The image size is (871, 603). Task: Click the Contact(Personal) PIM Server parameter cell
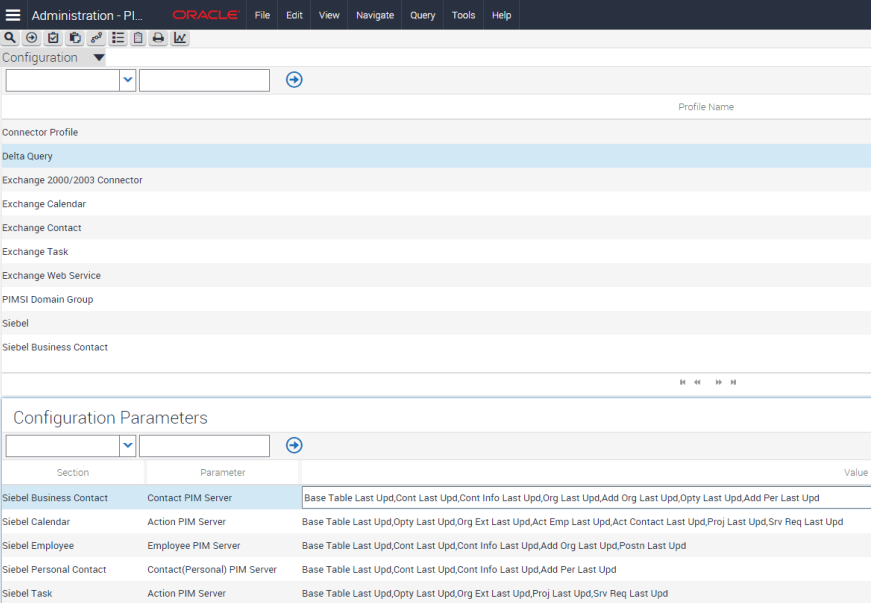coord(223,569)
